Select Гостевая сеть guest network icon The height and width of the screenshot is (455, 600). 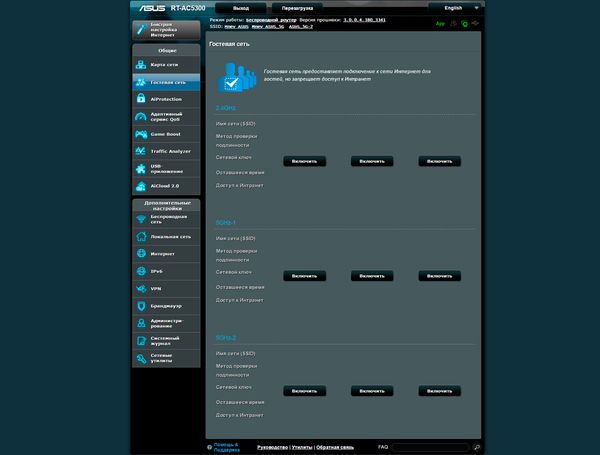141,82
